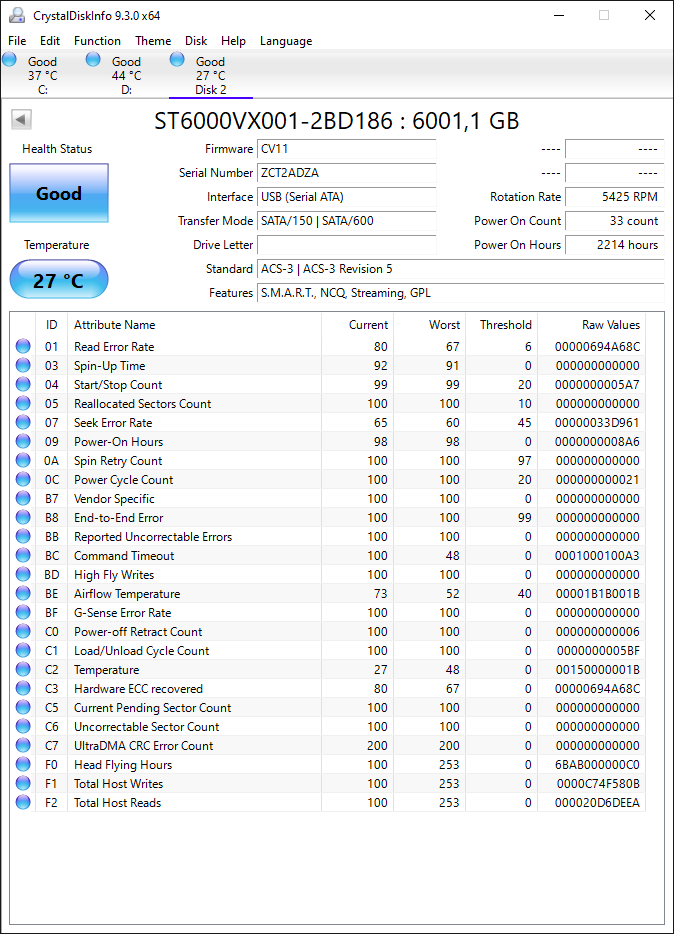Image resolution: width=674 pixels, height=934 pixels.
Task: Select the Current Pending Sector Count row
Action: [x=327, y=708]
